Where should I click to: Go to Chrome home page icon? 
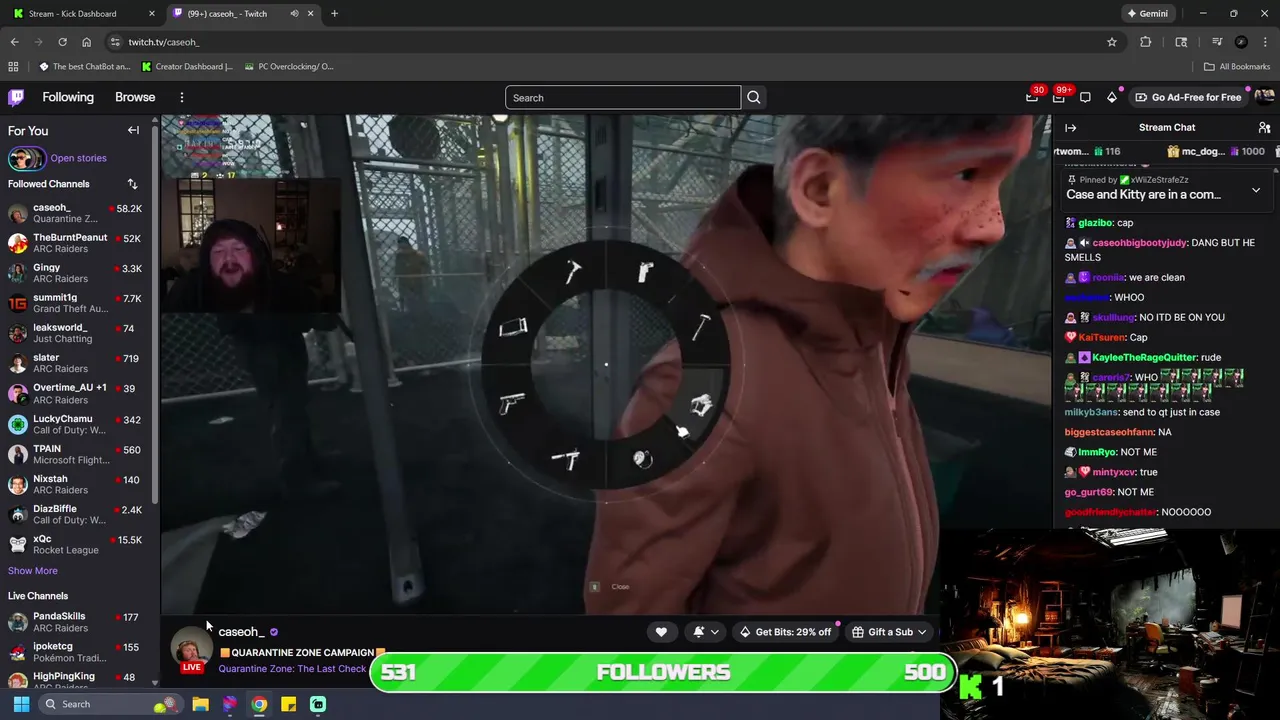click(x=87, y=42)
